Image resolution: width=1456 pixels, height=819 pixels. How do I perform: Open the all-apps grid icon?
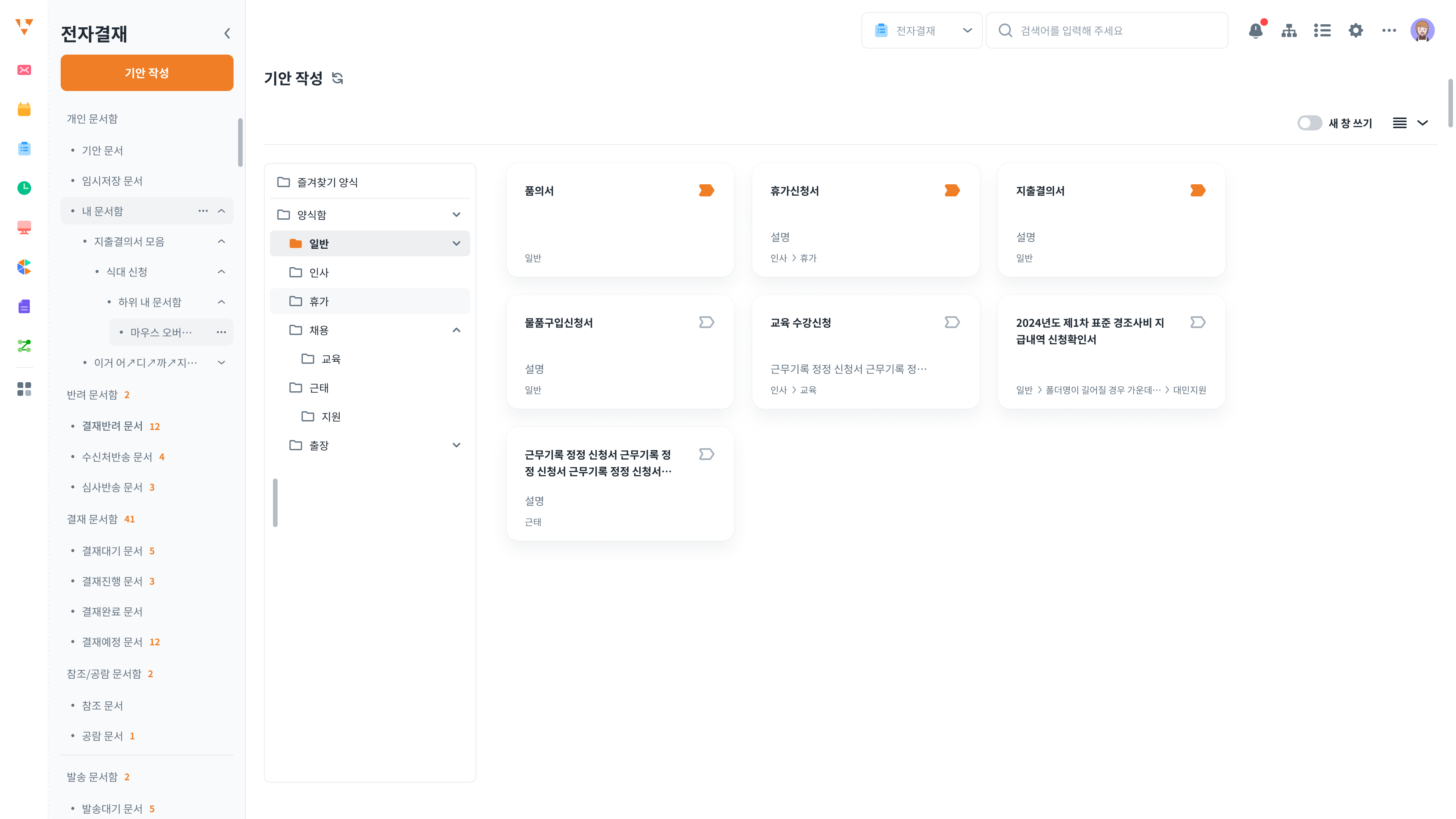24,389
